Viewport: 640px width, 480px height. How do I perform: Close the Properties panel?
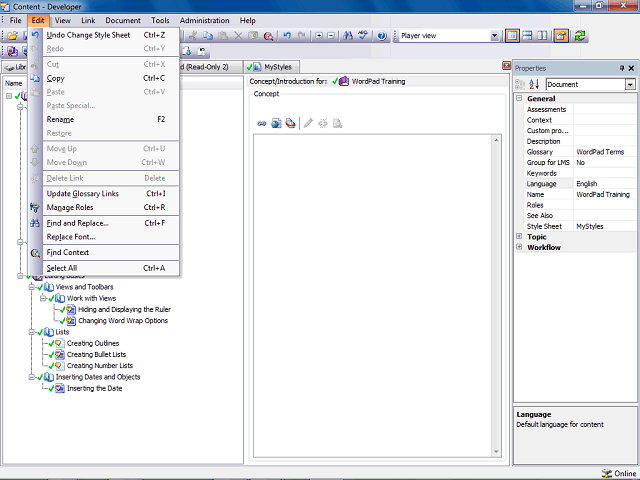(x=631, y=68)
